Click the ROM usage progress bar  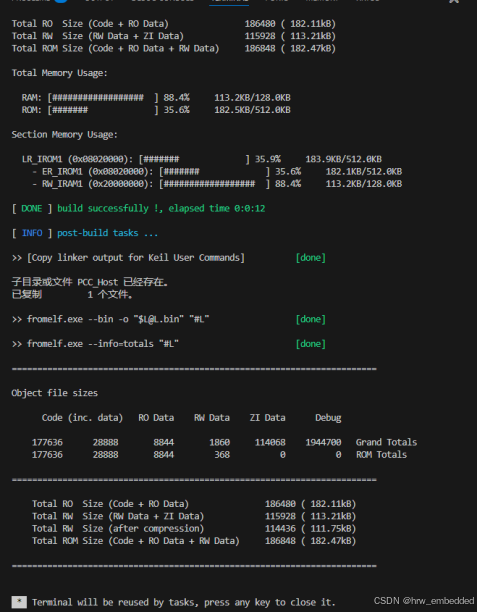pyautogui.click(x=103, y=110)
